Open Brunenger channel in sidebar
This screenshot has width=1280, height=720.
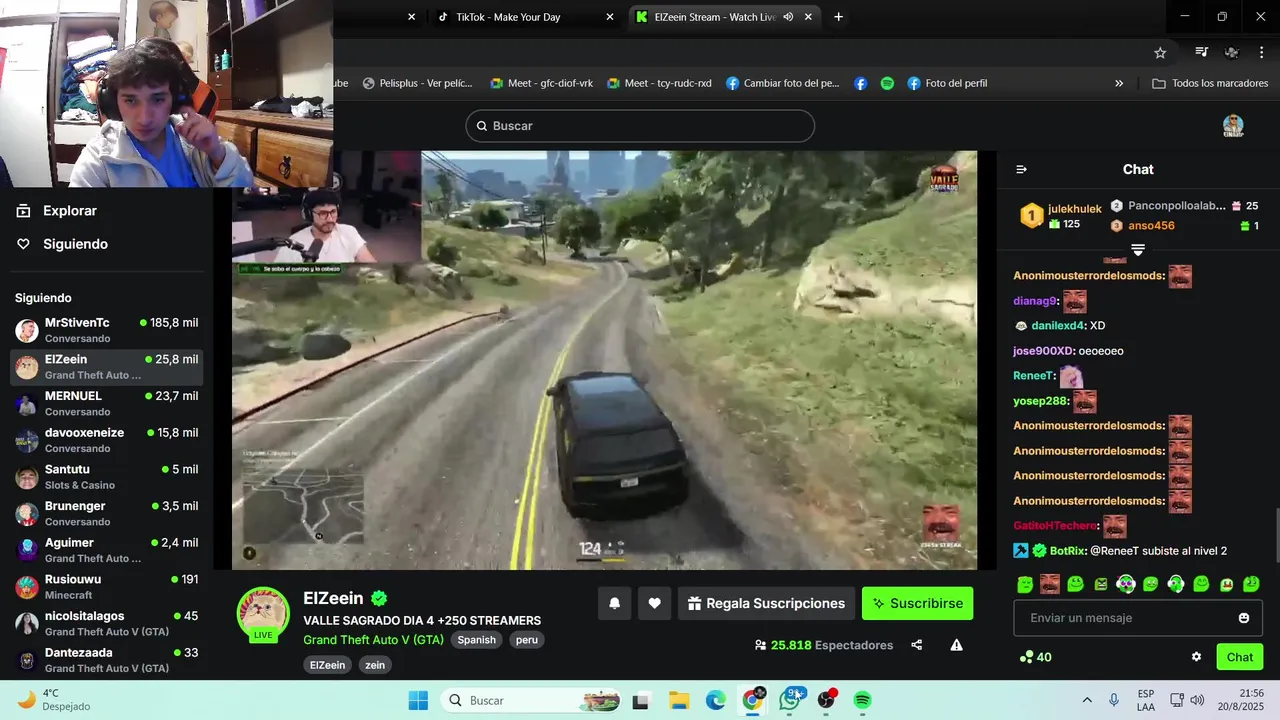[107, 513]
